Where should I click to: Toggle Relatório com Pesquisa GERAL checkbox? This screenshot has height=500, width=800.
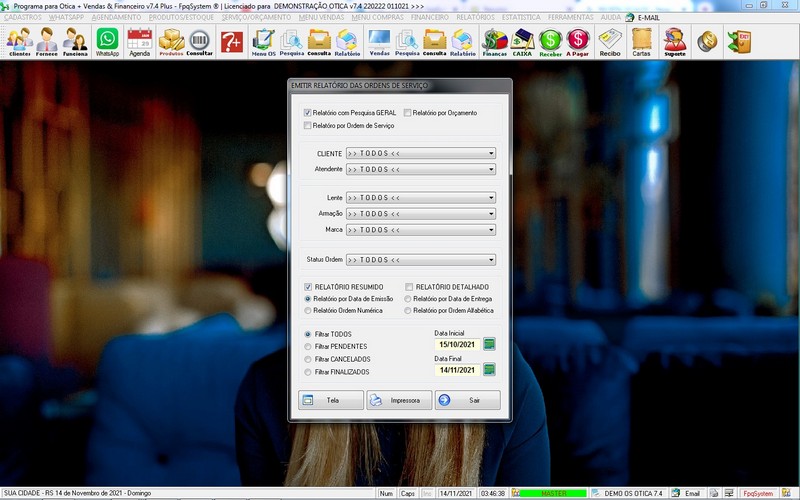[307, 113]
